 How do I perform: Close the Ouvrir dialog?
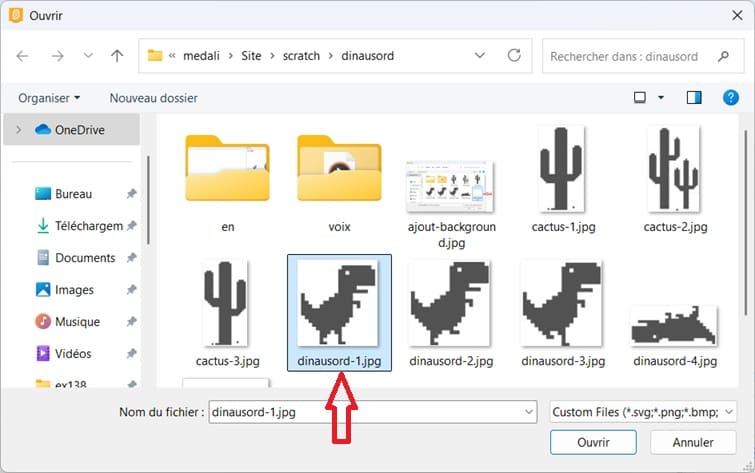(737, 15)
